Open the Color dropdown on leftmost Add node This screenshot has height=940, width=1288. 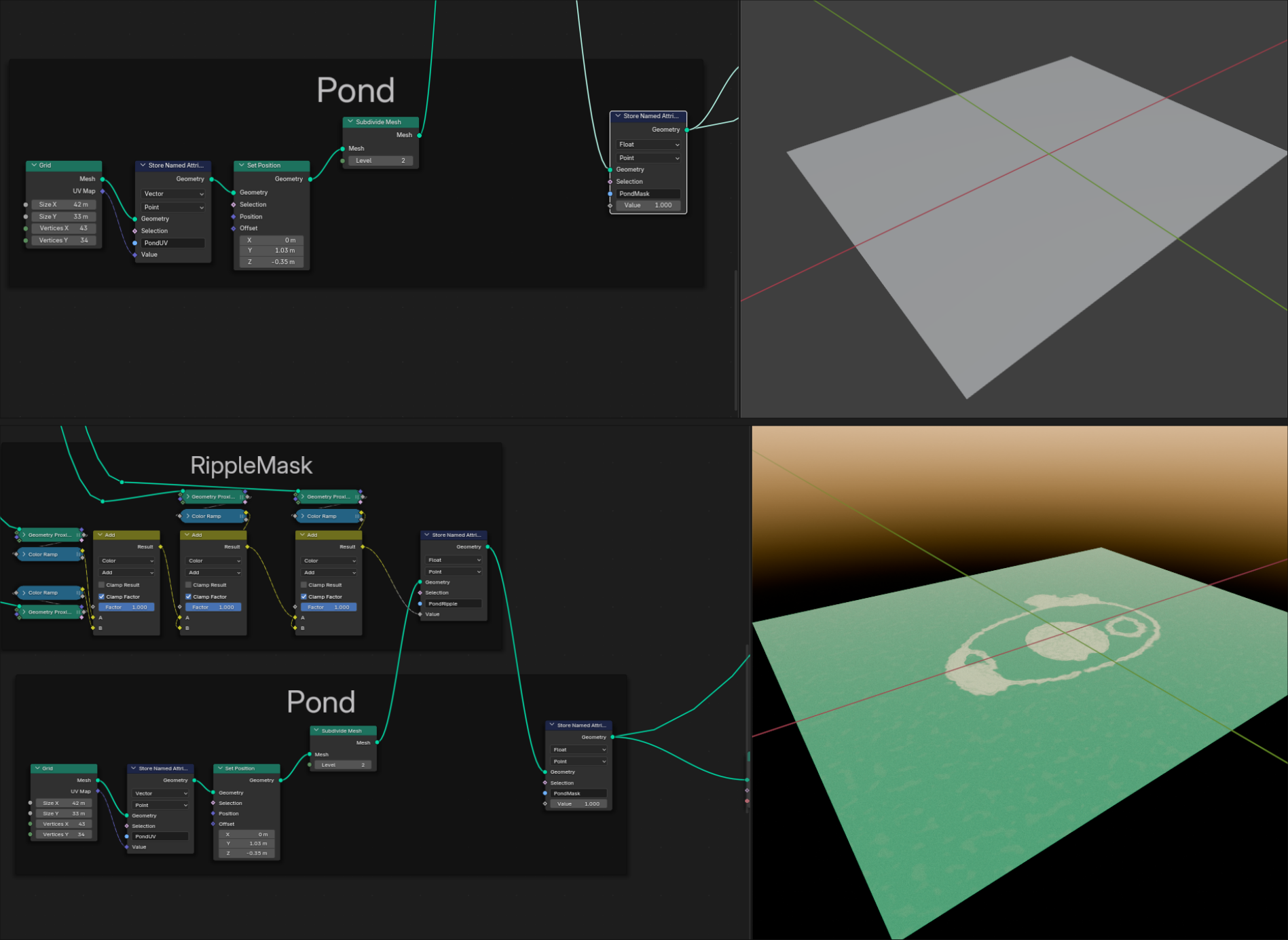tap(127, 561)
